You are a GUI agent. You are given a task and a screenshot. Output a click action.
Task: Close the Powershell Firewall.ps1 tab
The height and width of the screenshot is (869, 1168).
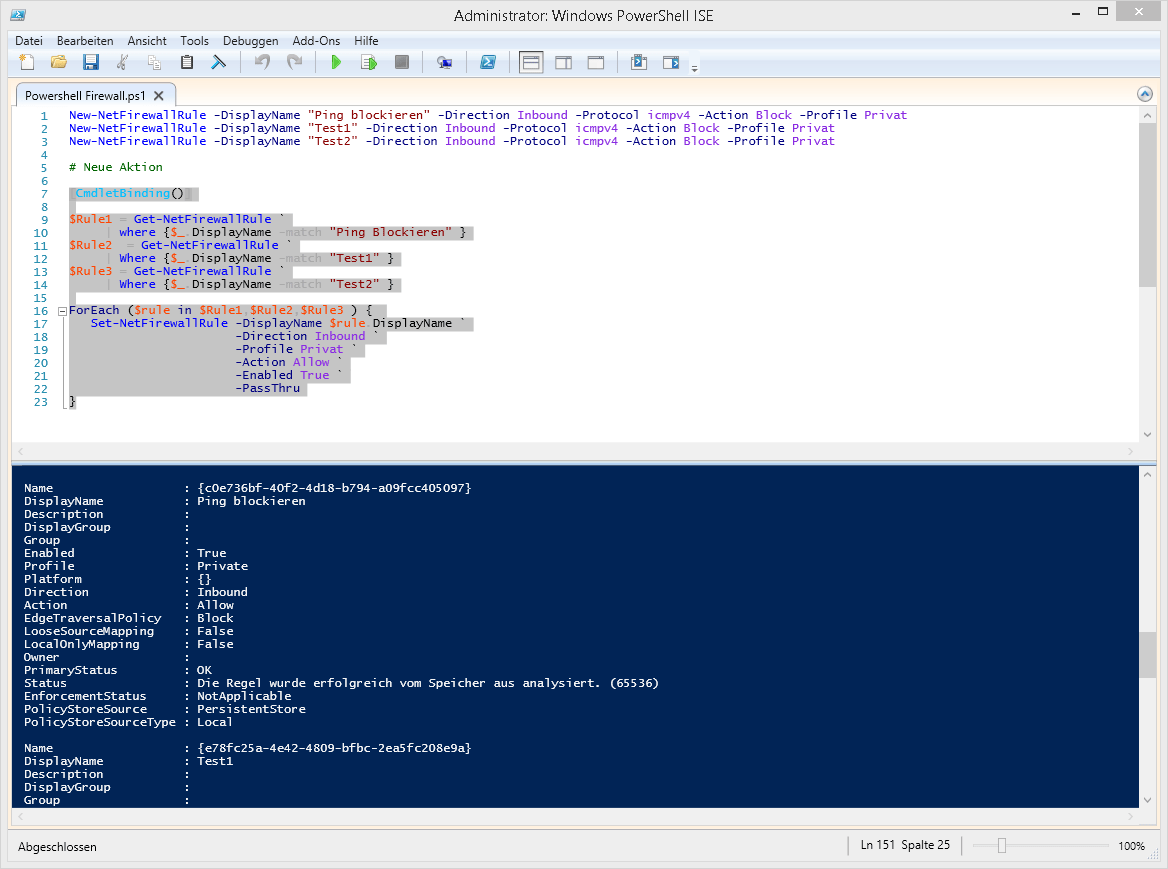(x=160, y=96)
